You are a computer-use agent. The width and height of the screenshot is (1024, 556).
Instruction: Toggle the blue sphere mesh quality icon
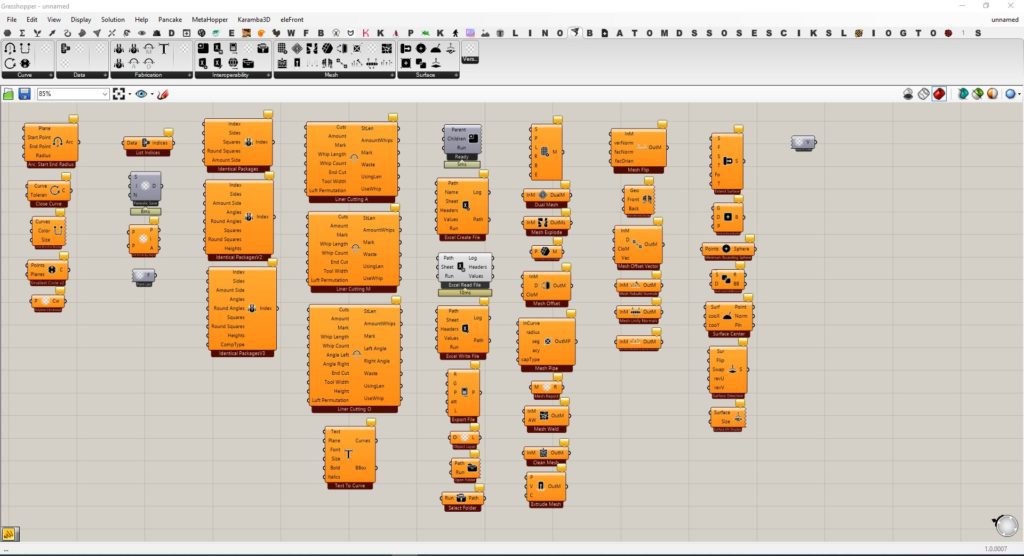[x=1010, y=94]
